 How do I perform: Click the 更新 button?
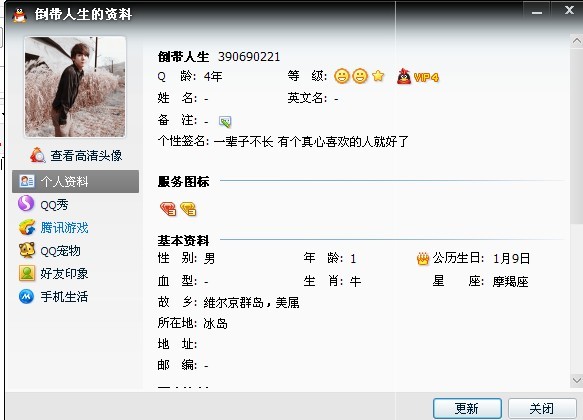tap(467, 408)
